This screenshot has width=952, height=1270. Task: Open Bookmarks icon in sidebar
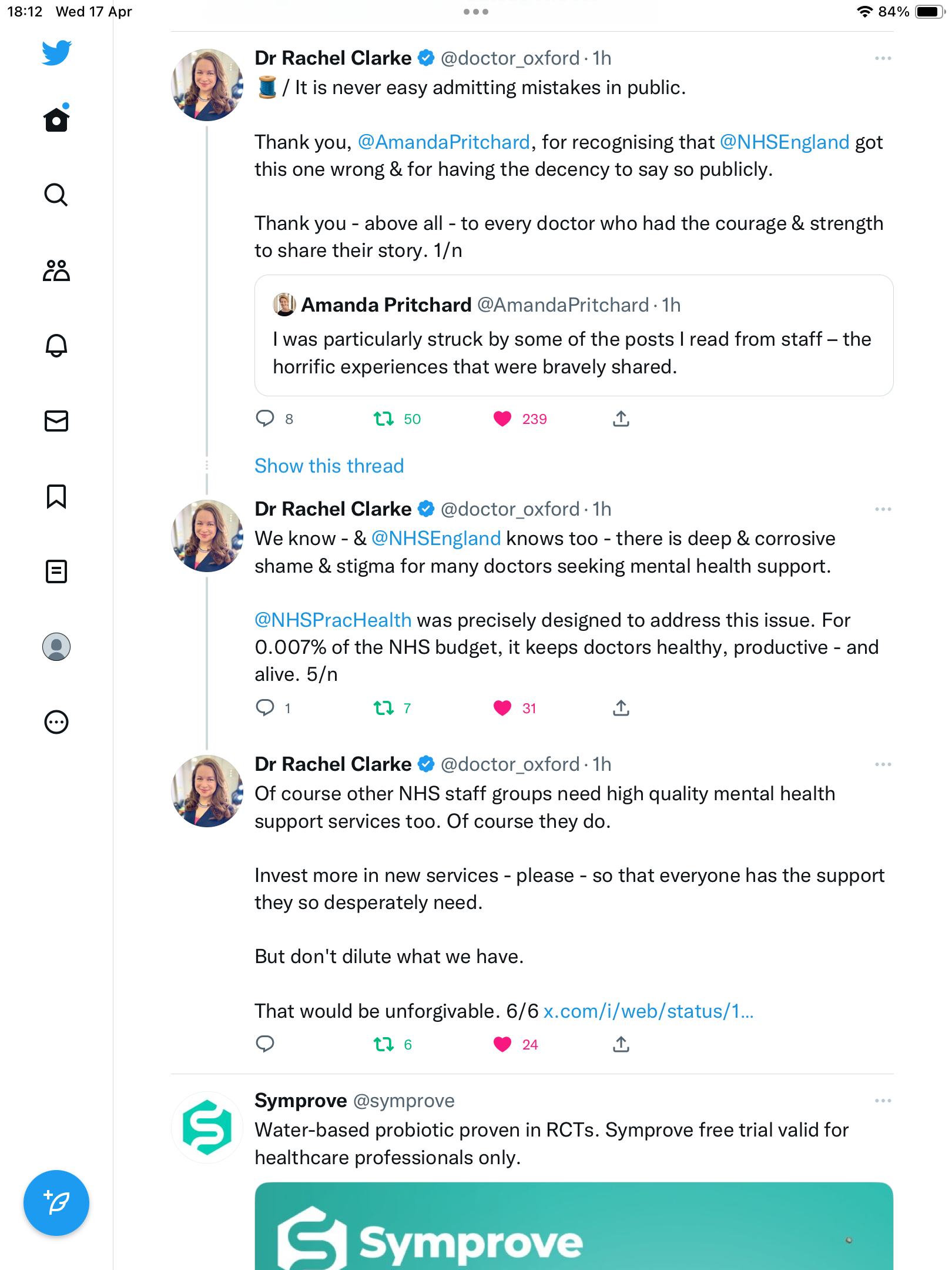pyautogui.click(x=56, y=496)
